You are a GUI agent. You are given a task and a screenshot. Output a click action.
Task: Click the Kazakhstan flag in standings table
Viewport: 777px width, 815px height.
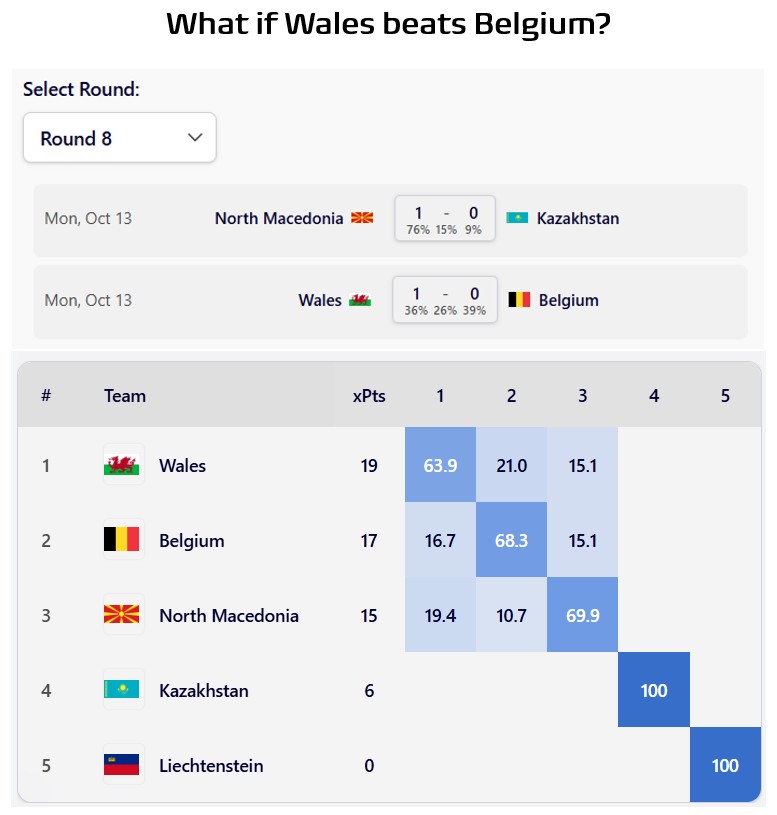pos(122,691)
